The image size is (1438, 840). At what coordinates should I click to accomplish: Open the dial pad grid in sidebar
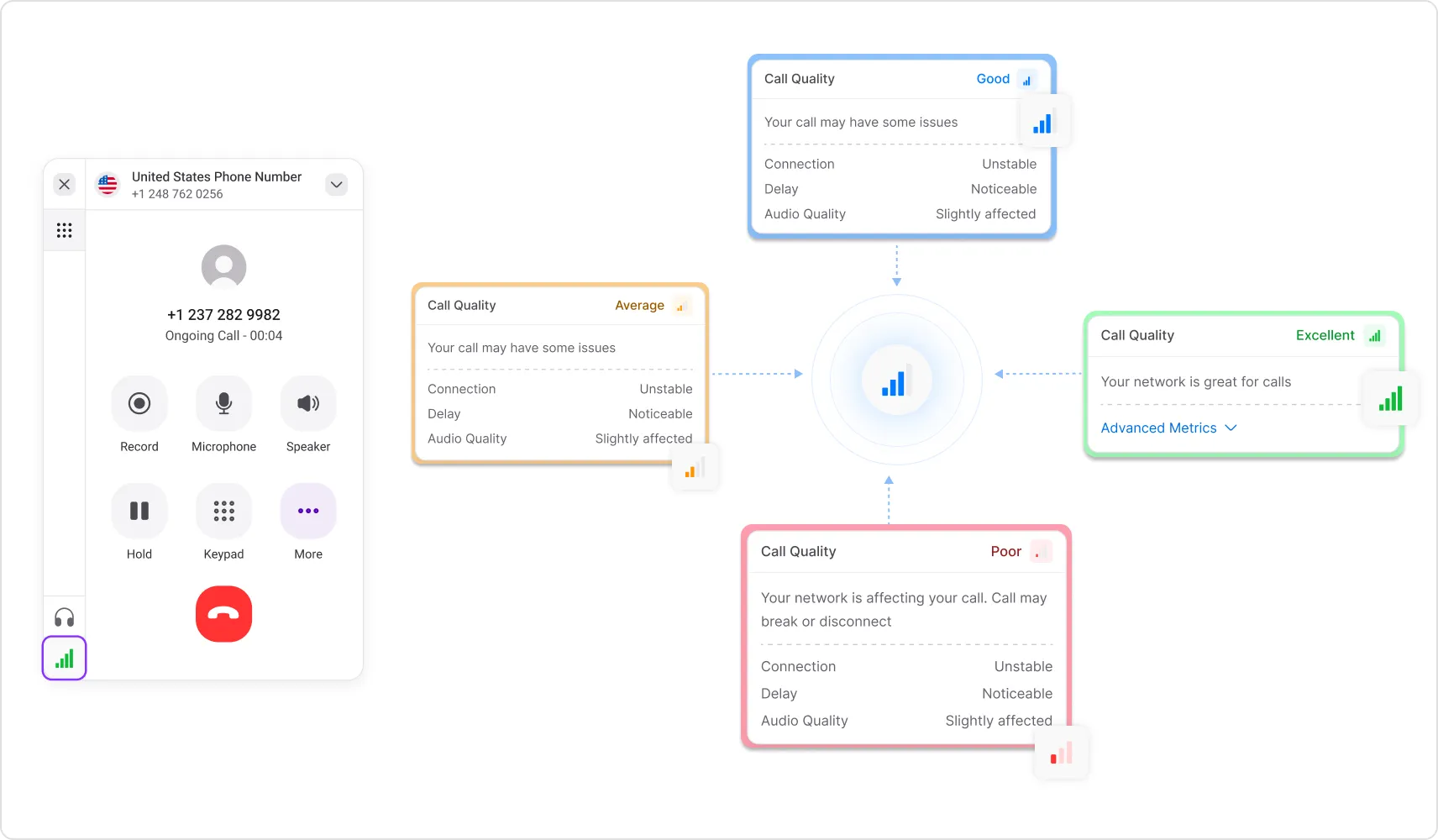(65, 230)
